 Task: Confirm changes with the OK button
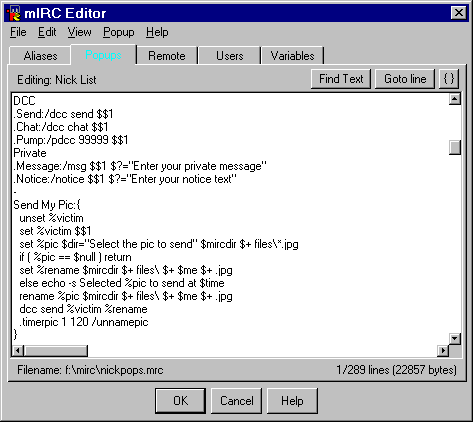[x=180, y=401]
